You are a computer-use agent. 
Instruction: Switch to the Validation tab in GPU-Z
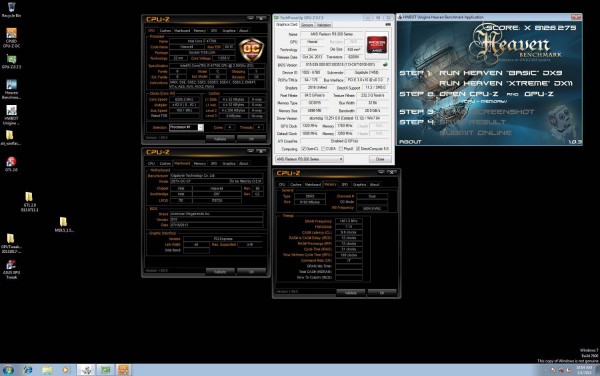[324, 25]
